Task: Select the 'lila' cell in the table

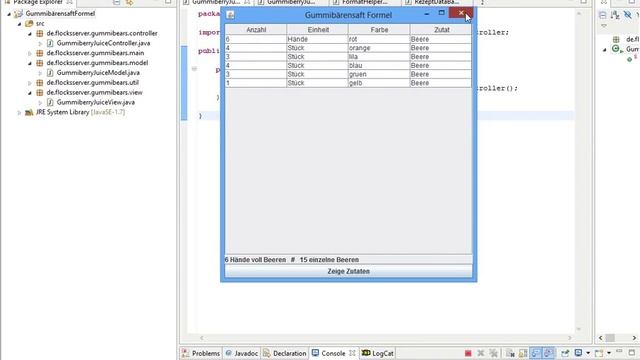Action: click(379, 57)
